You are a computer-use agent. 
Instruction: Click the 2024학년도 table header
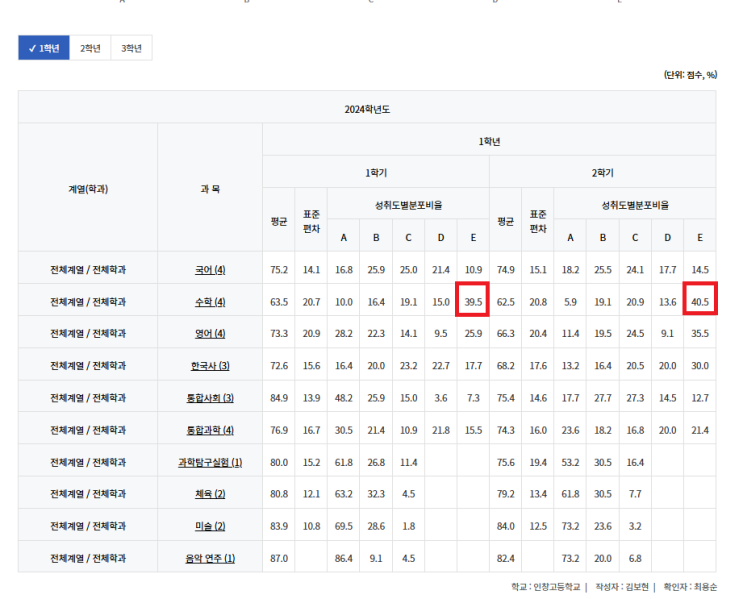tap(366, 108)
